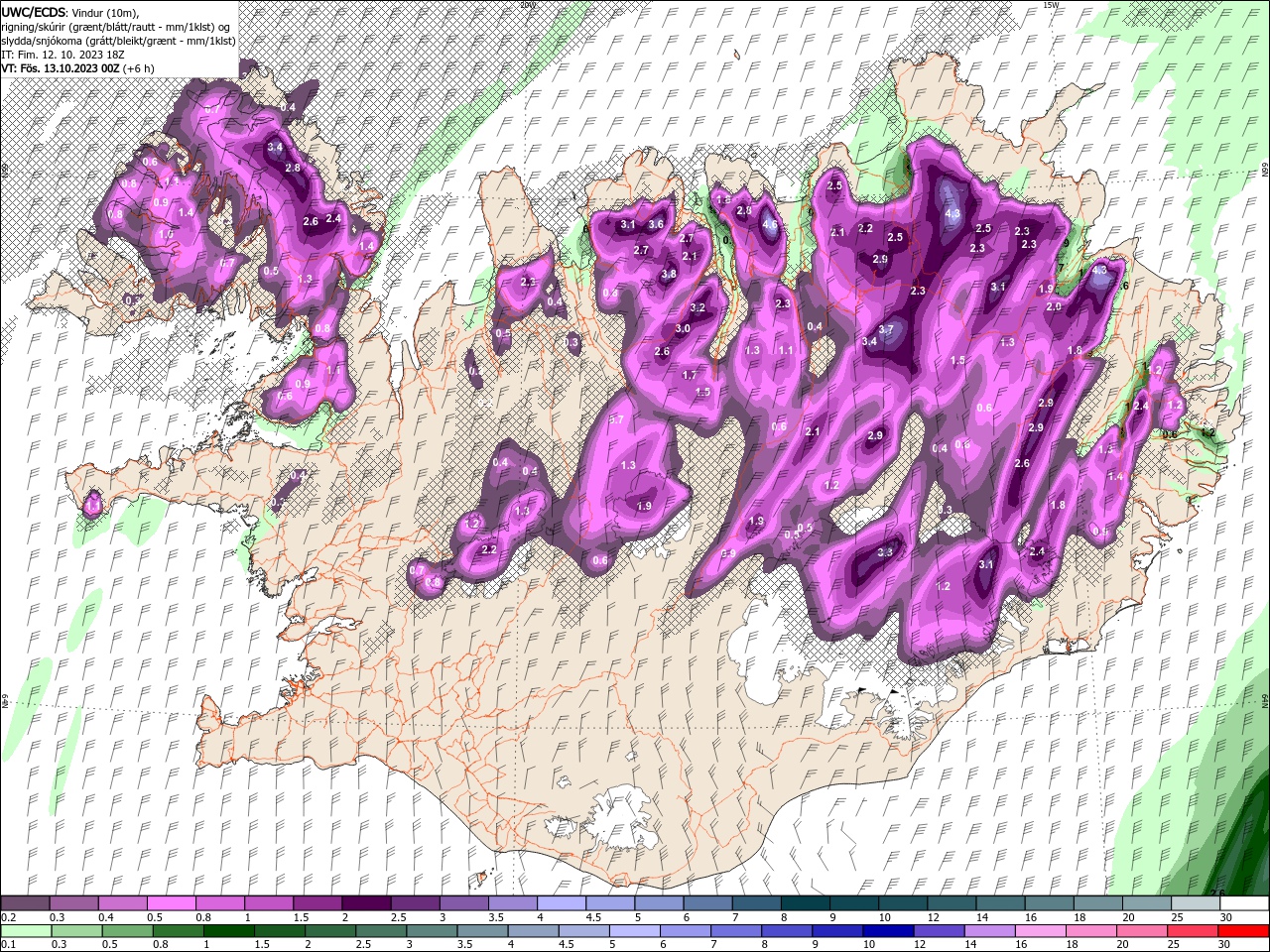This screenshot has height=952, width=1270.
Task: Click the '4.5' label under the purple legend
Action: coord(593,917)
